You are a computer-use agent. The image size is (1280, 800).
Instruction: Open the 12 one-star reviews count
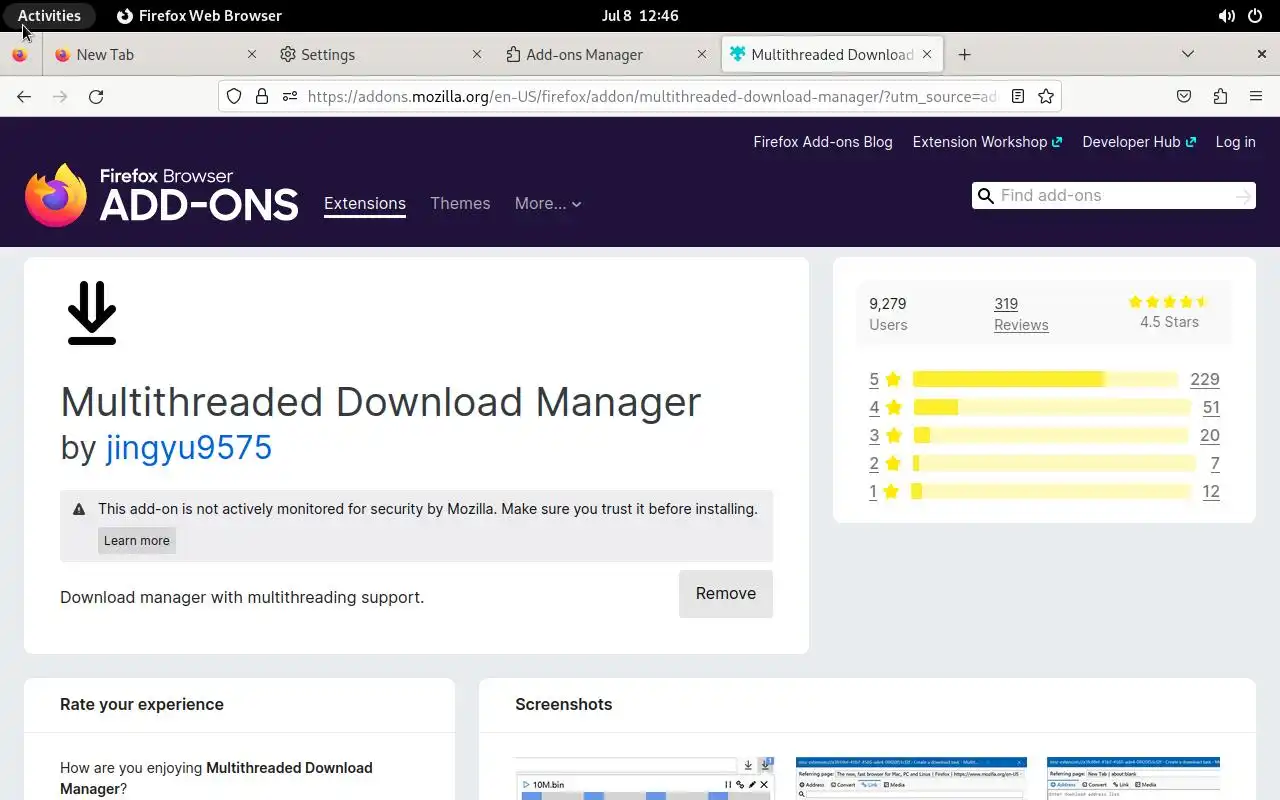point(1211,492)
